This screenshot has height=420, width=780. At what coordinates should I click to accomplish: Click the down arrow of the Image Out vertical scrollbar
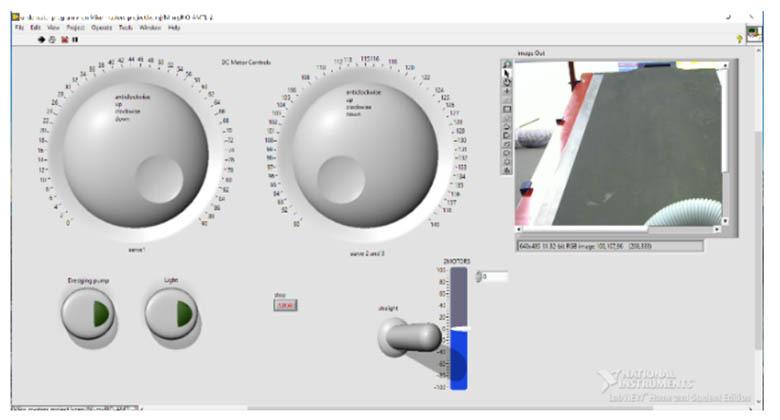pos(725,221)
